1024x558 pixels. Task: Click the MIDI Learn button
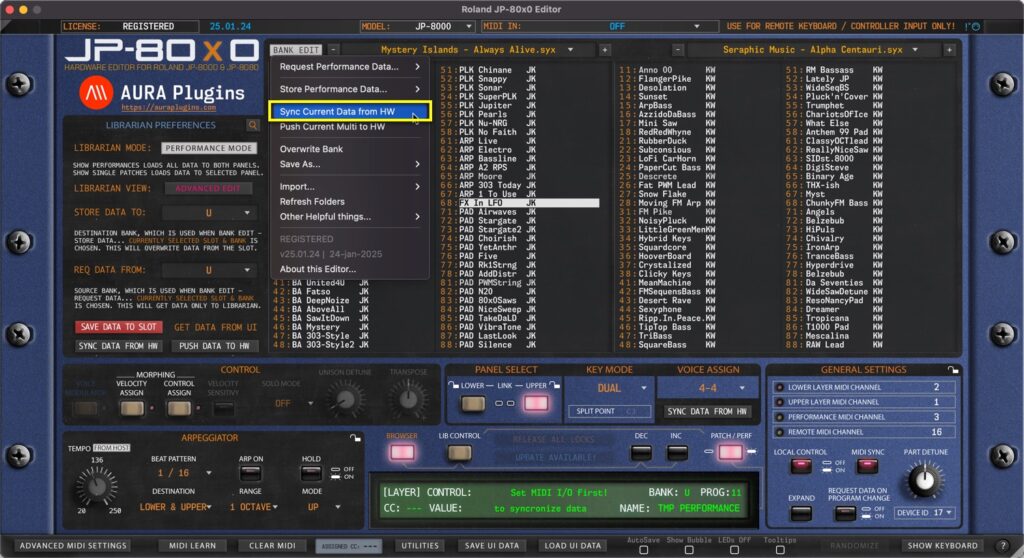click(192, 546)
